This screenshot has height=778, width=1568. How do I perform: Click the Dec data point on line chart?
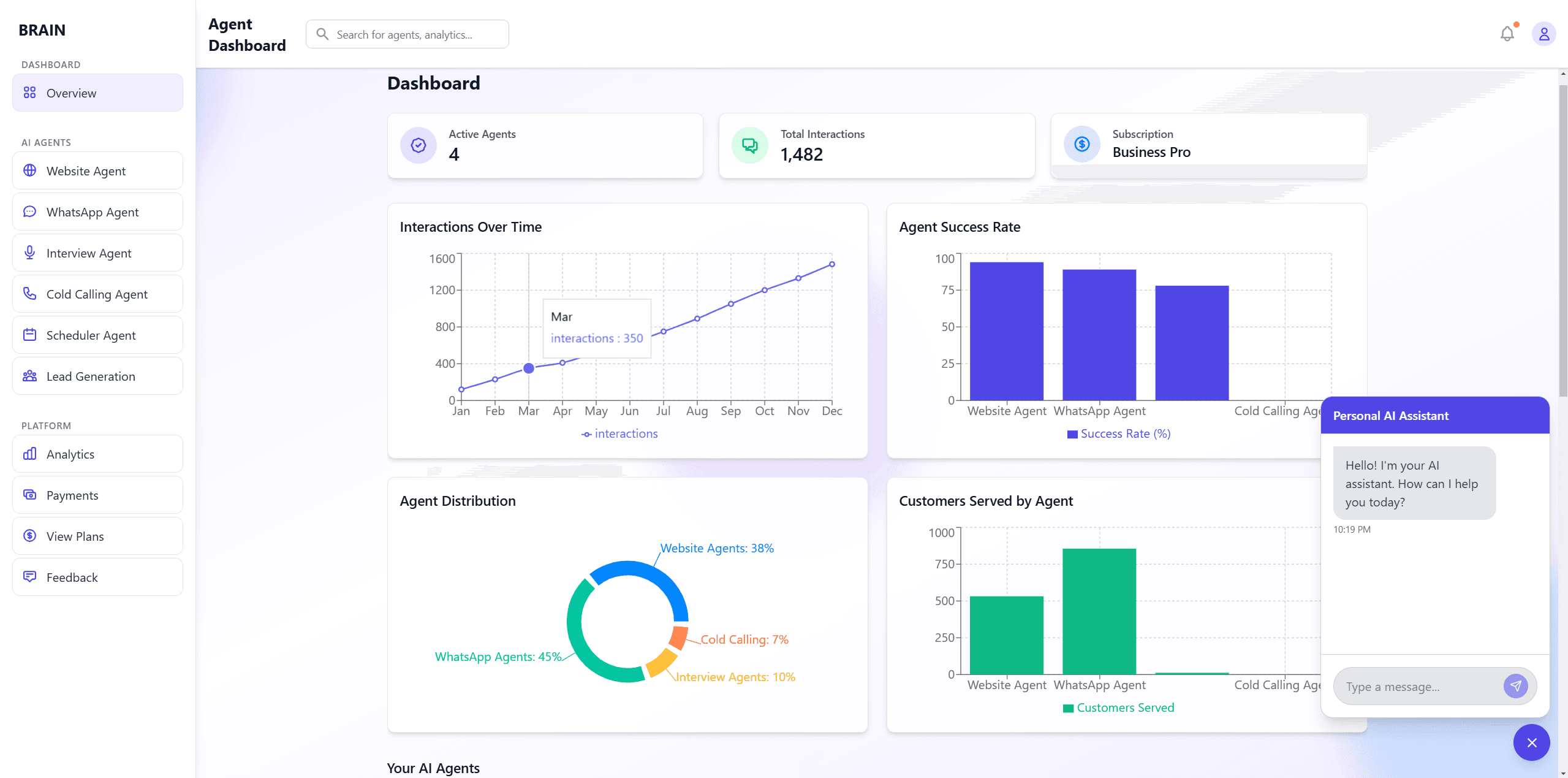click(831, 264)
